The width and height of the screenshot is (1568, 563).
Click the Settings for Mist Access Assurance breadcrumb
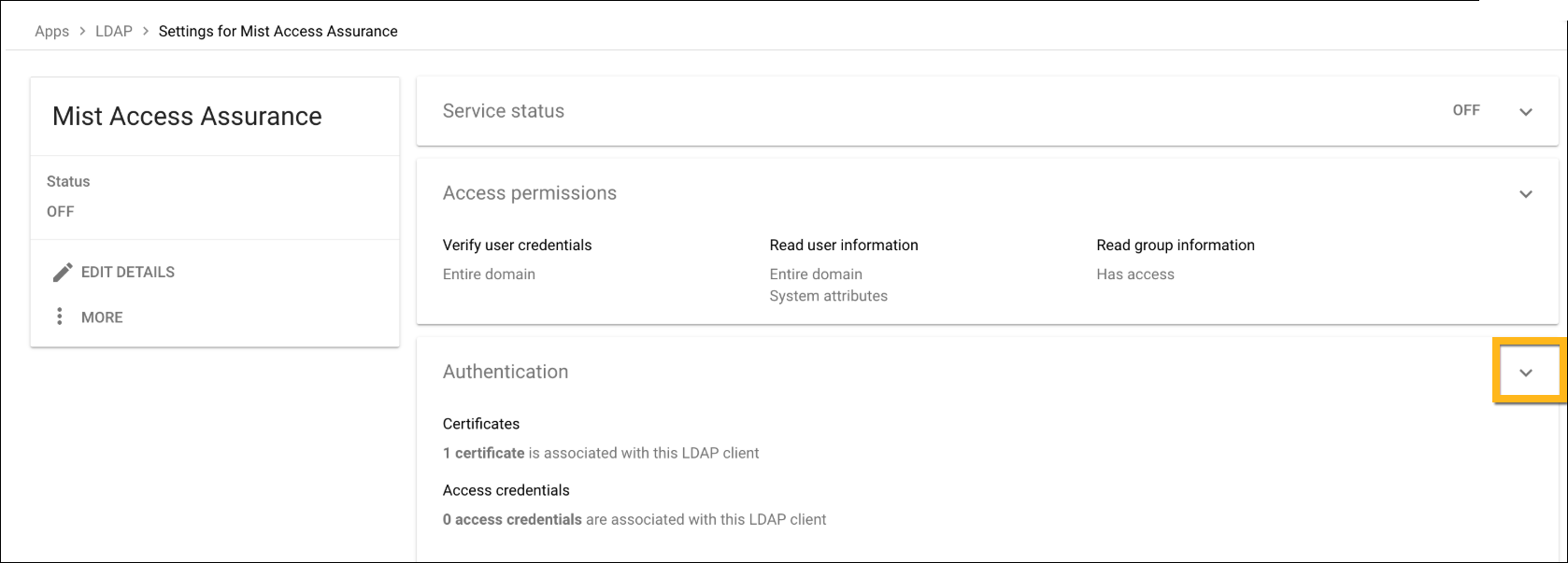tap(278, 32)
